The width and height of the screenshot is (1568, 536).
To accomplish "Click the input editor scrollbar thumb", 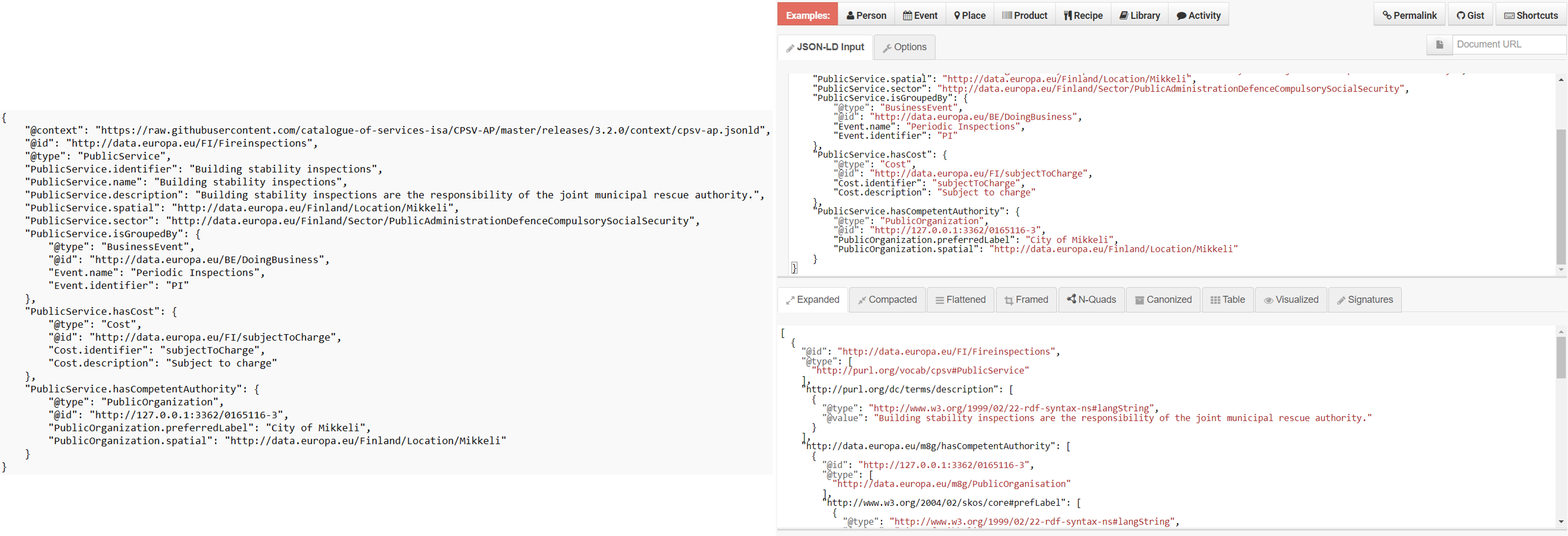I will click(x=1561, y=196).
